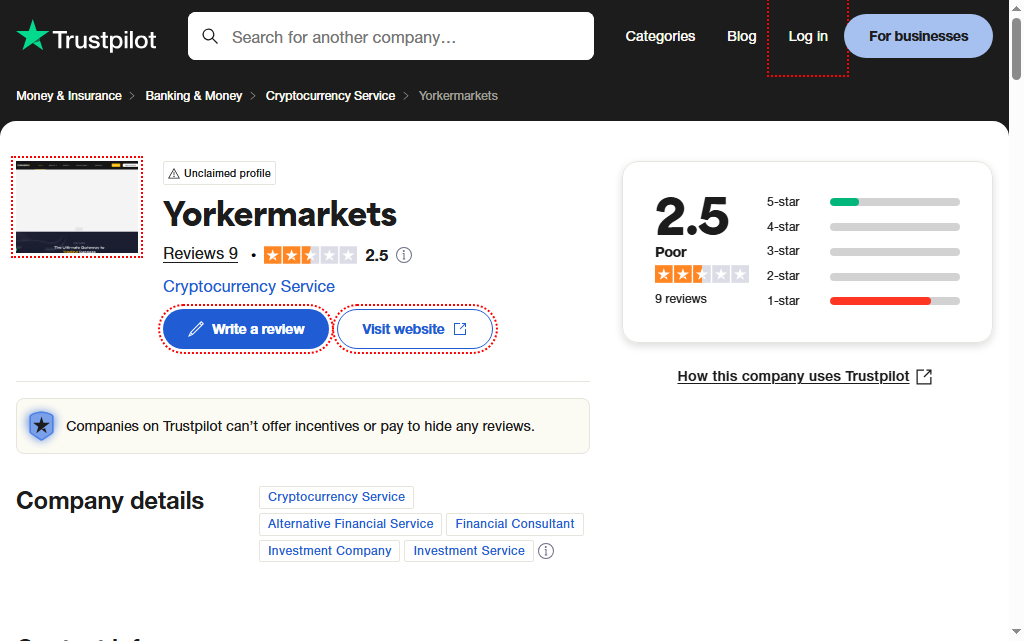Open Cryptocurrency Service breadcrumb
Viewport: 1024px width, 641px height.
click(330, 96)
